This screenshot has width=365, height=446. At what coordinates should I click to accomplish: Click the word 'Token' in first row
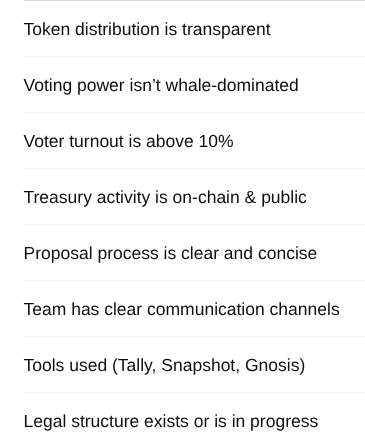[47, 29]
